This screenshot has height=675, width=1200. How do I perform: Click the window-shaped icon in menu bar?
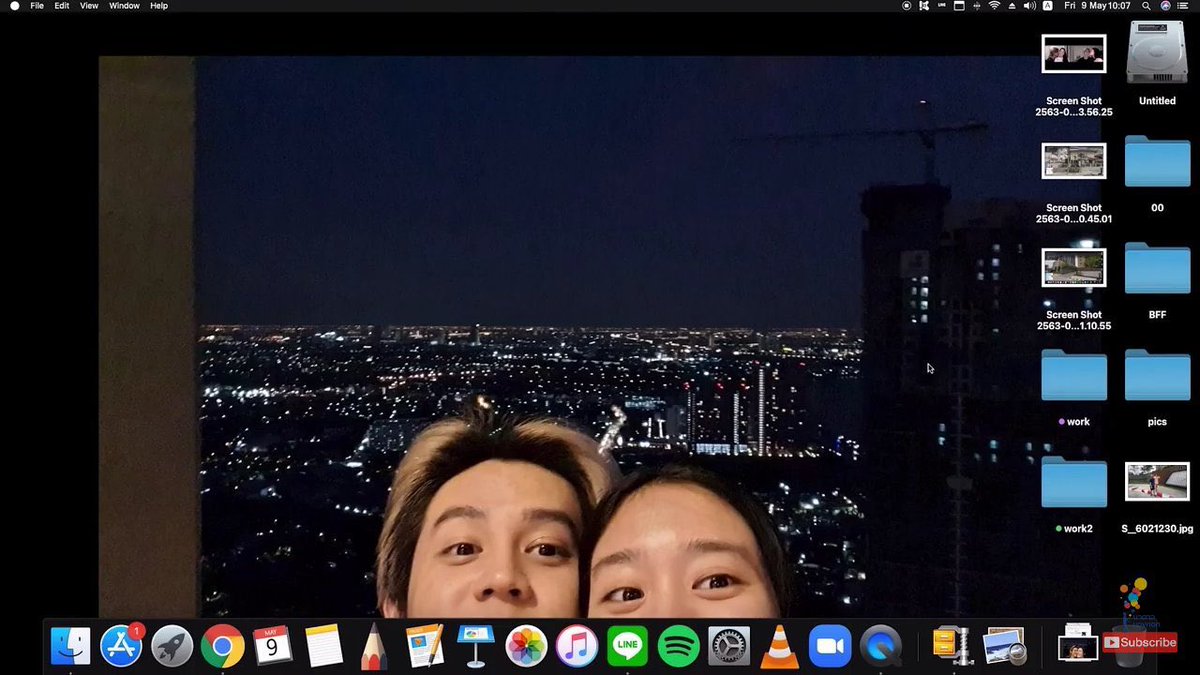tap(959, 6)
